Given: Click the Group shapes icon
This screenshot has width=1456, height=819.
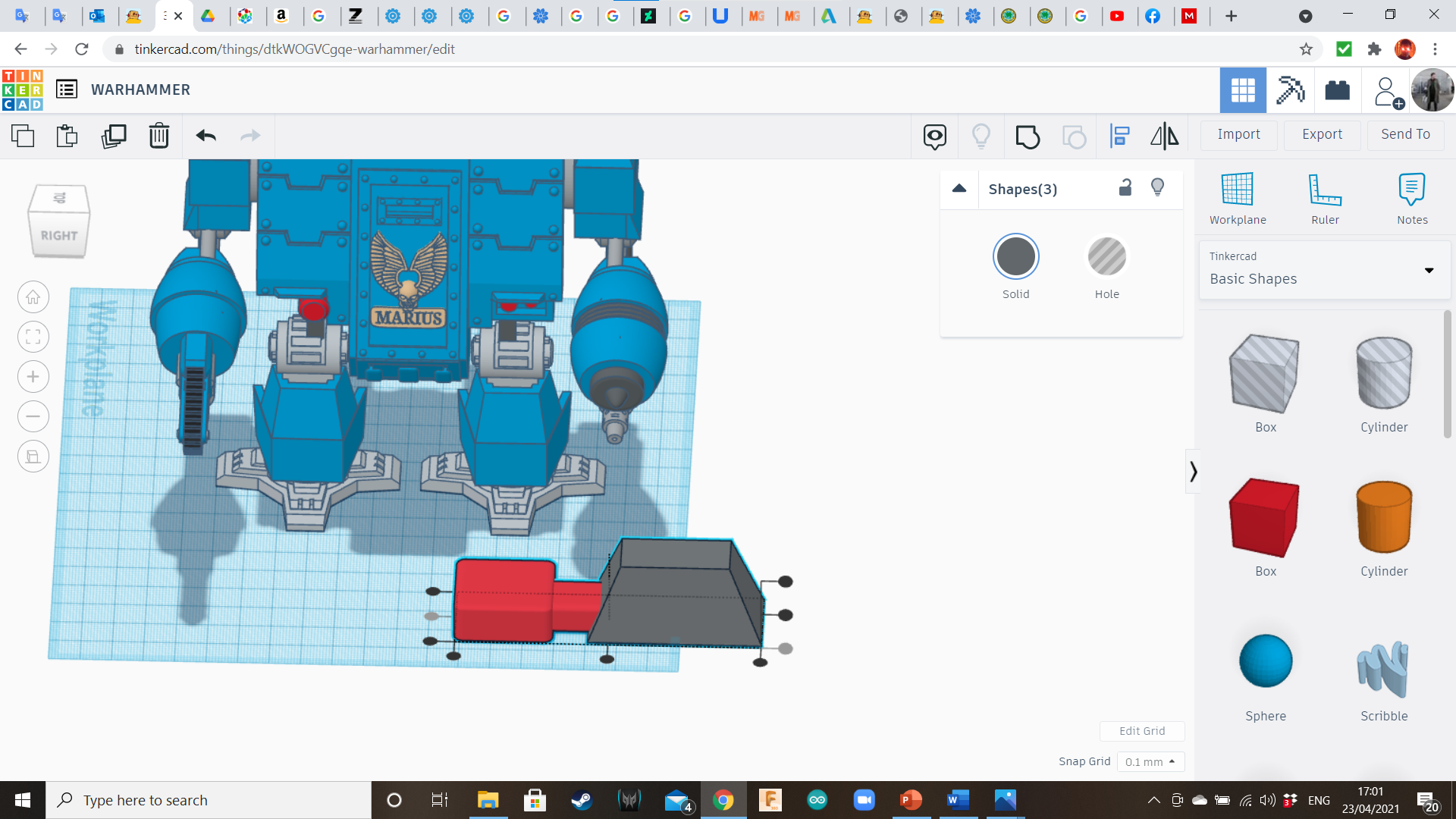Looking at the screenshot, I should coord(1028,136).
